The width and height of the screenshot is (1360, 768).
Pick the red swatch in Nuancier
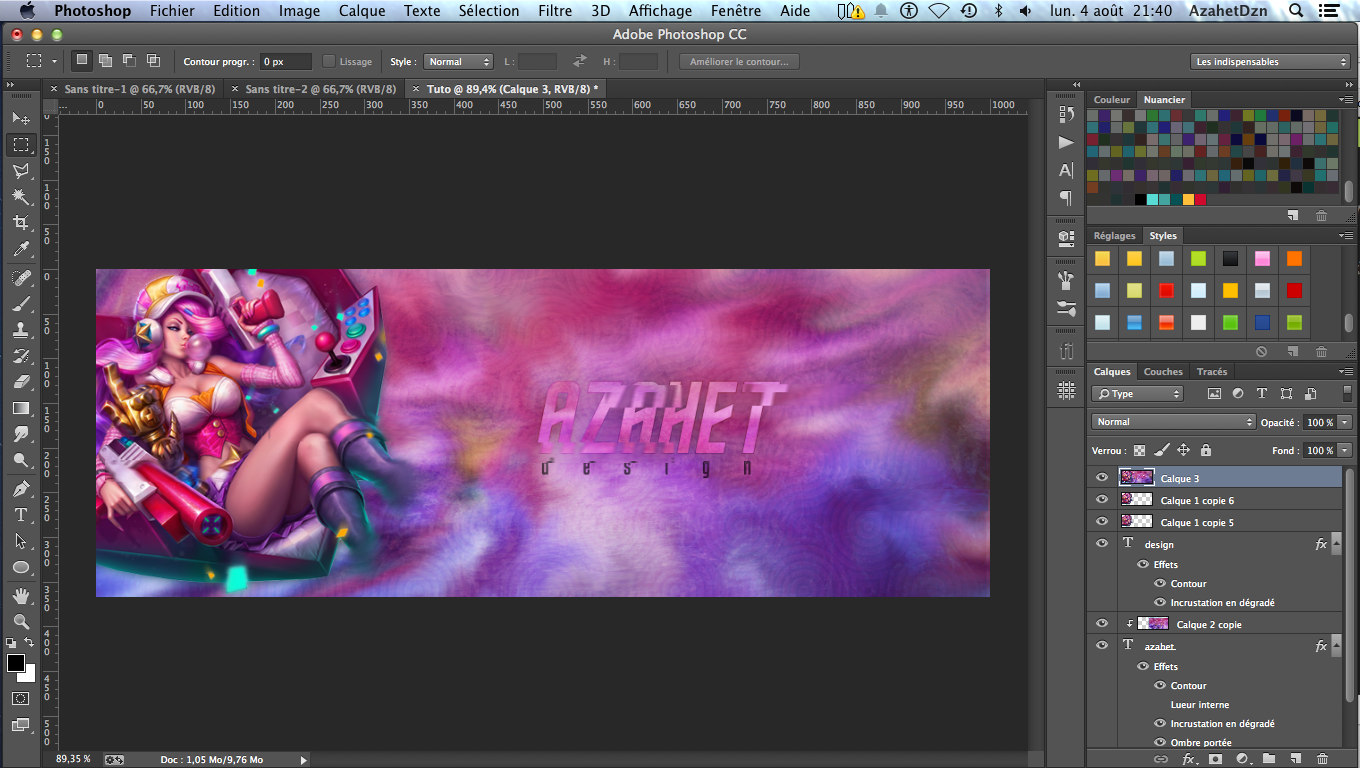[x=1201, y=200]
